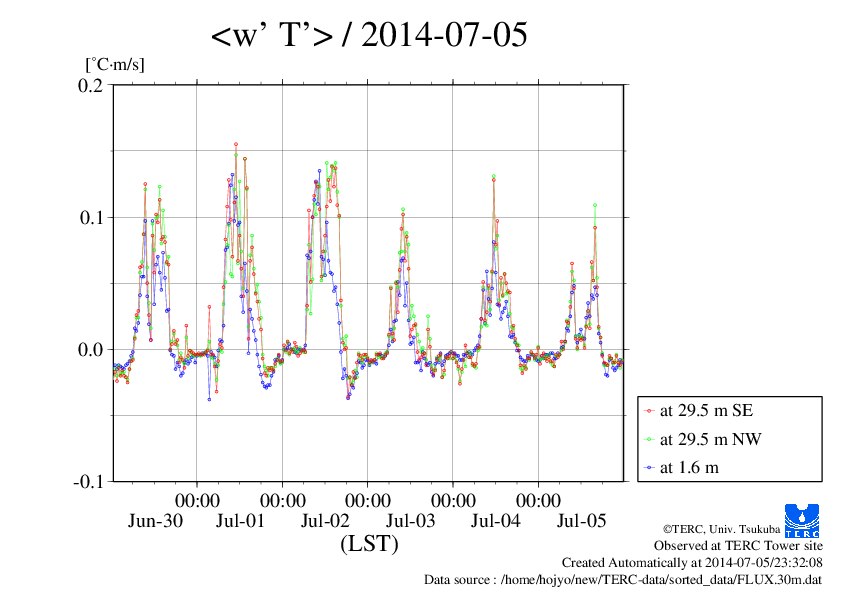
Task: Click the chart title <w' T'> / 2014-07-05
Action: tap(369, 35)
